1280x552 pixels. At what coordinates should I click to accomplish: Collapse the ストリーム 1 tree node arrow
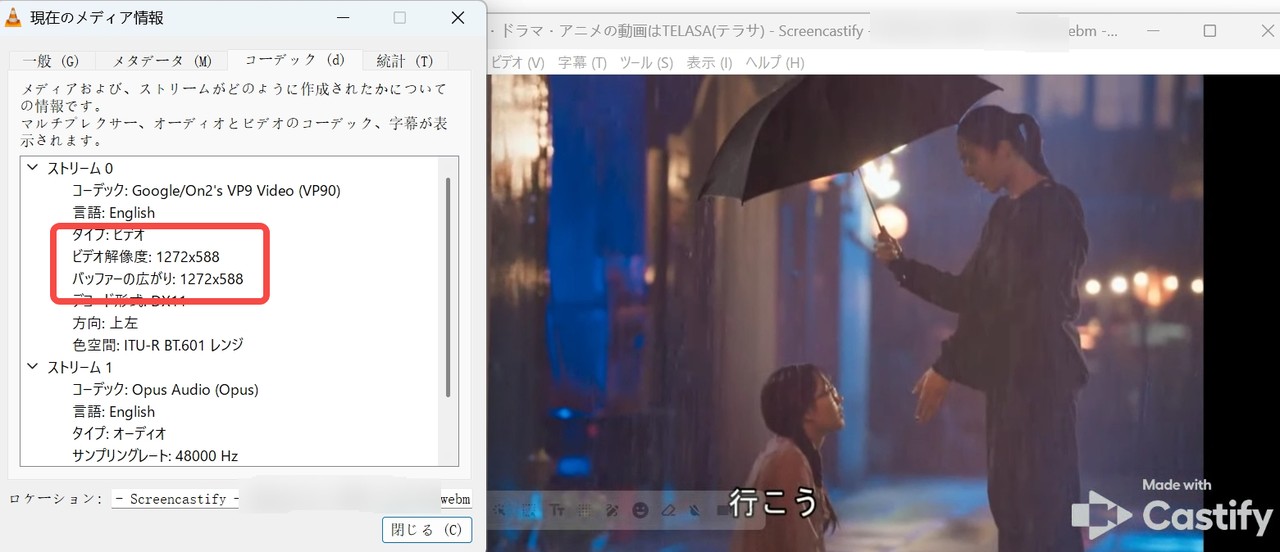[33, 367]
